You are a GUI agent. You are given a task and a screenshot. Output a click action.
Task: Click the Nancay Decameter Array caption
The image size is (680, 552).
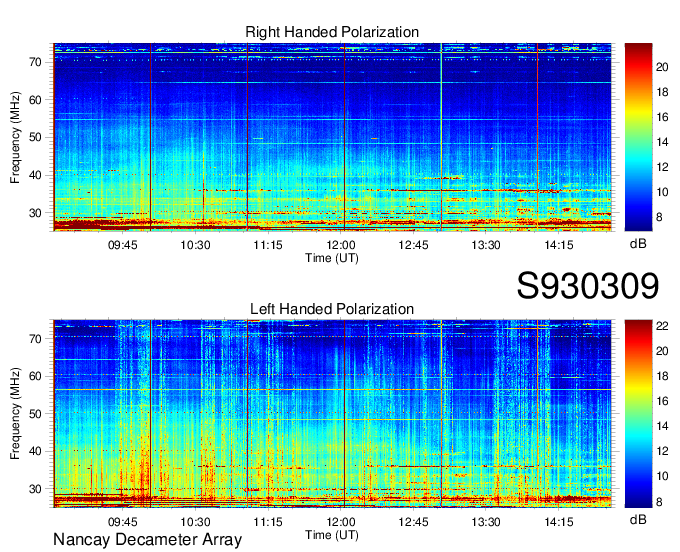click(x=147, y=540)
